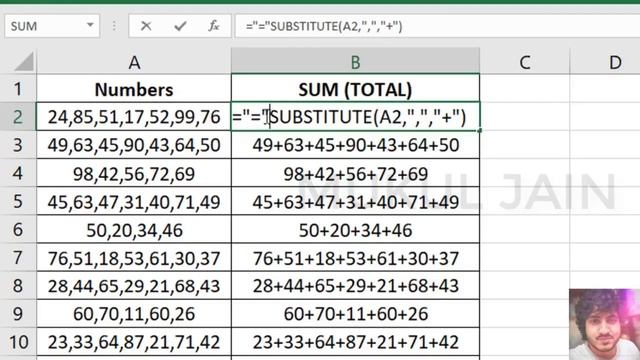Click cell with 28+44+65+29+21+68+43
The height and width of the screenshot is (360, 640).
[356, 286]
